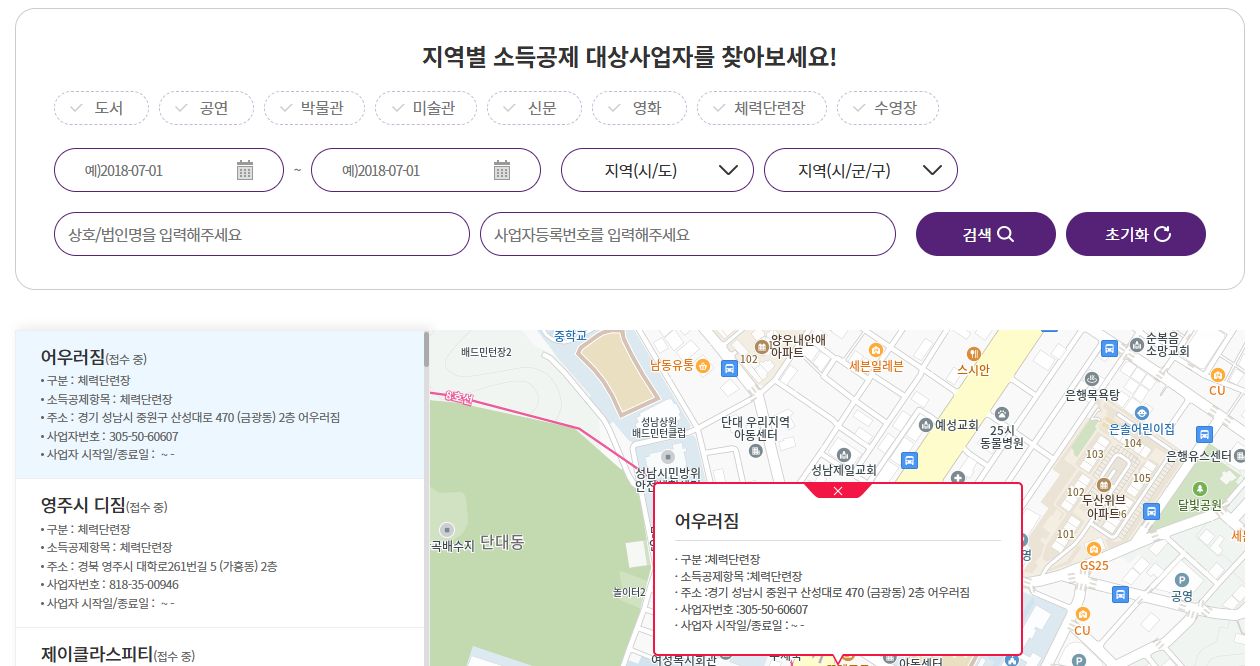Focus the end date input field
The height and width of the screenshot is (666, 1260).
[x=426, y=170]
